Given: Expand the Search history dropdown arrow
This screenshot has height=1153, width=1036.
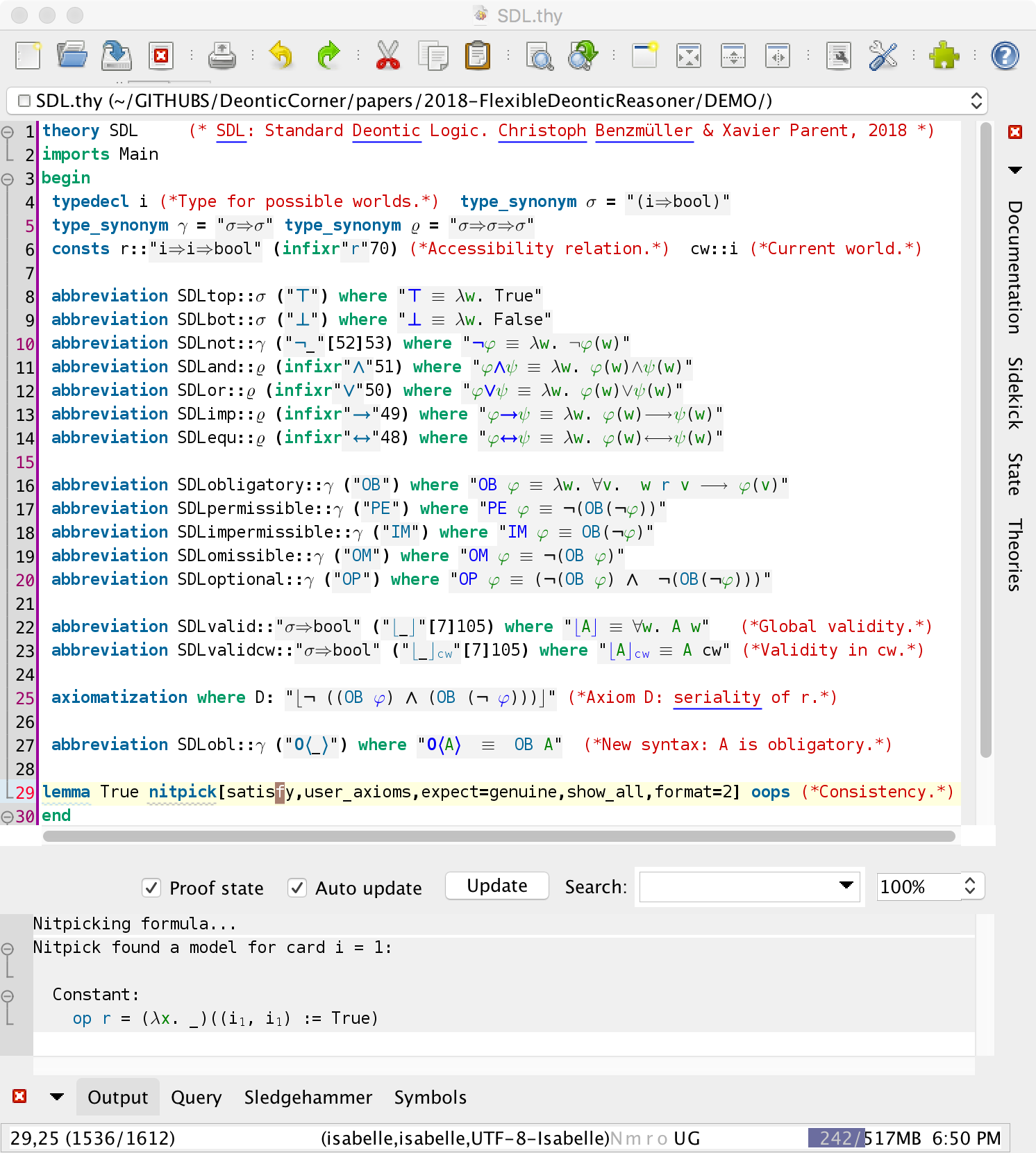Looking at the screenshot, I should coord(846,886).
